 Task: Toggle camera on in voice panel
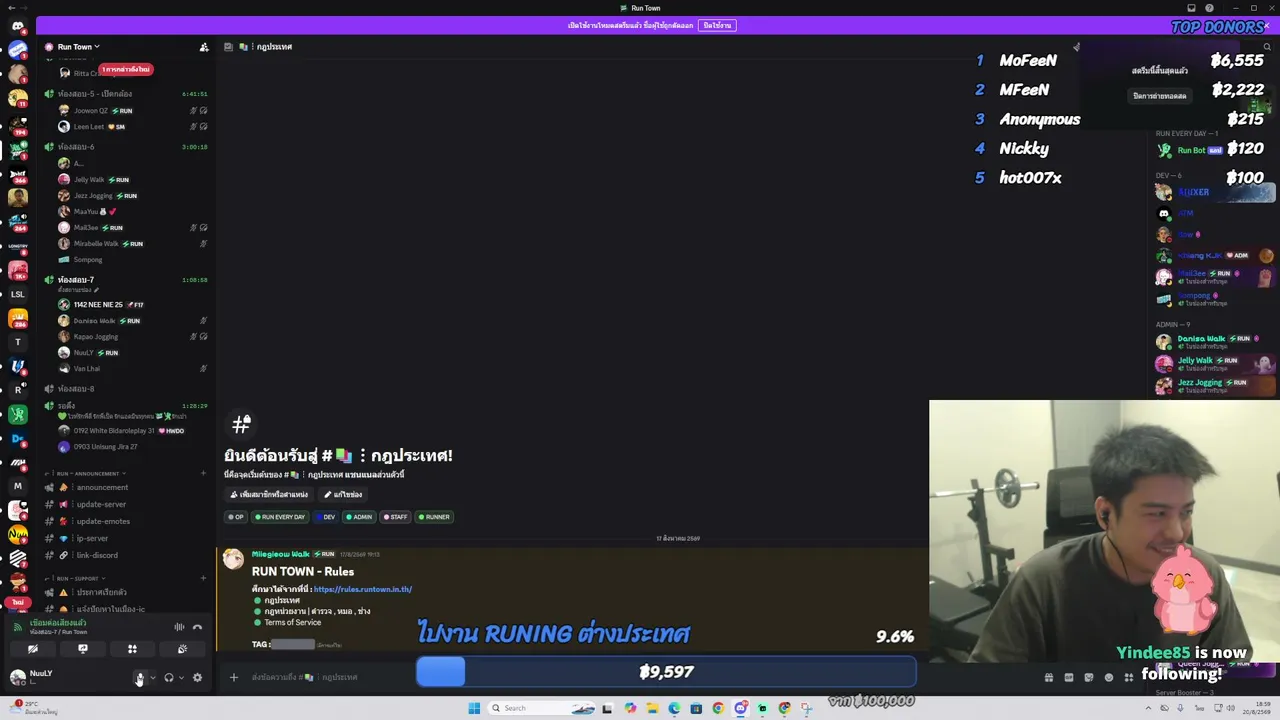33,649
